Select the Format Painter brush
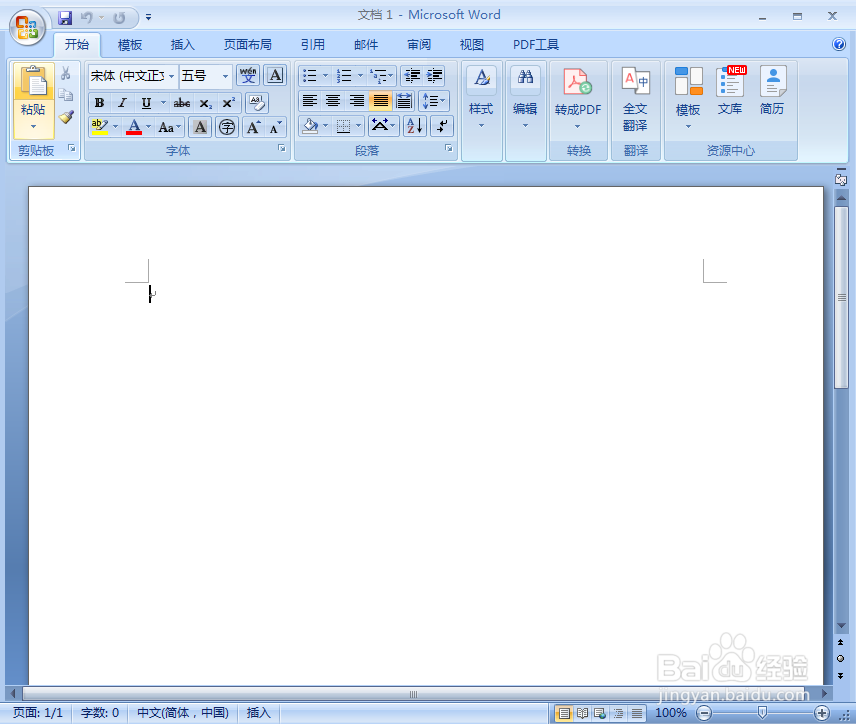Screen dimensions: 856x724 click(x=66, y=117)
